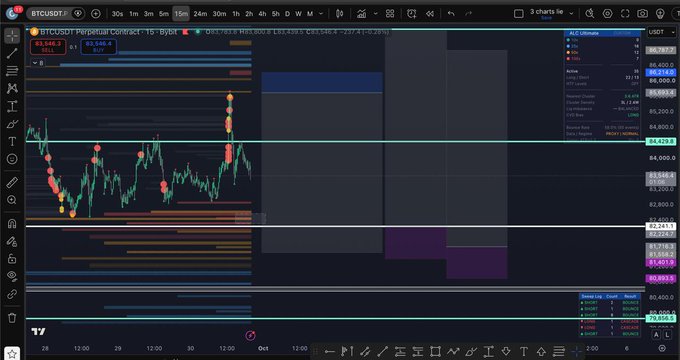The width and height of the screenshot is (680, 360).
Task: Select the ruler measure tool
Action: point(12,183)
